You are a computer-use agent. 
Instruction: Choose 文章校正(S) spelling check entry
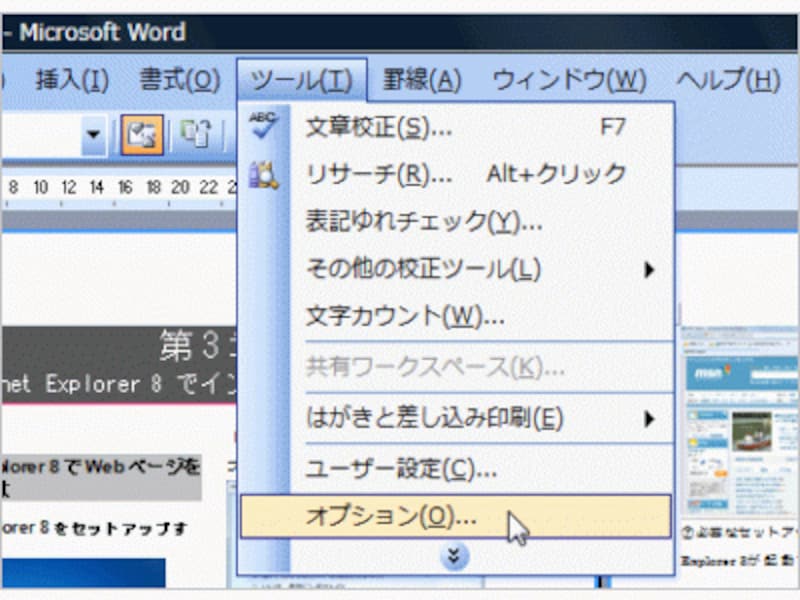457,127
